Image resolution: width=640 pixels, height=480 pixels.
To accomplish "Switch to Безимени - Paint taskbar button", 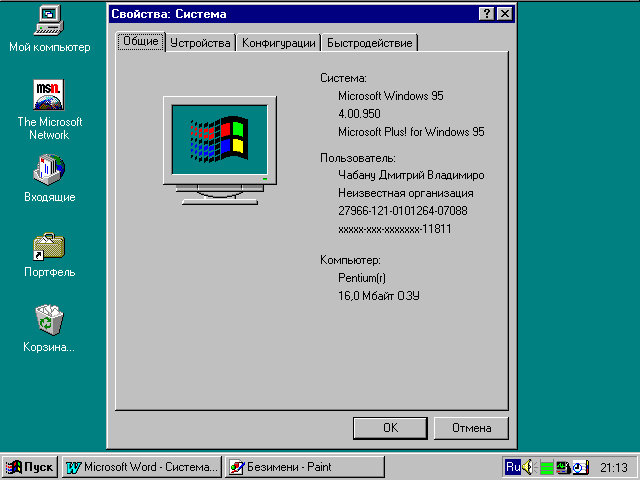I will pos(304,467).
